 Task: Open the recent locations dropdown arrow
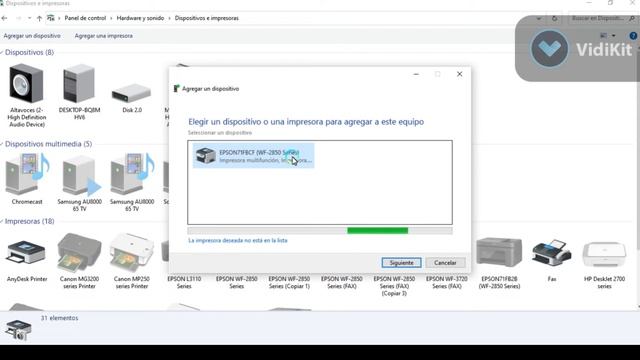pyautogui.click(x=29, y=18)
